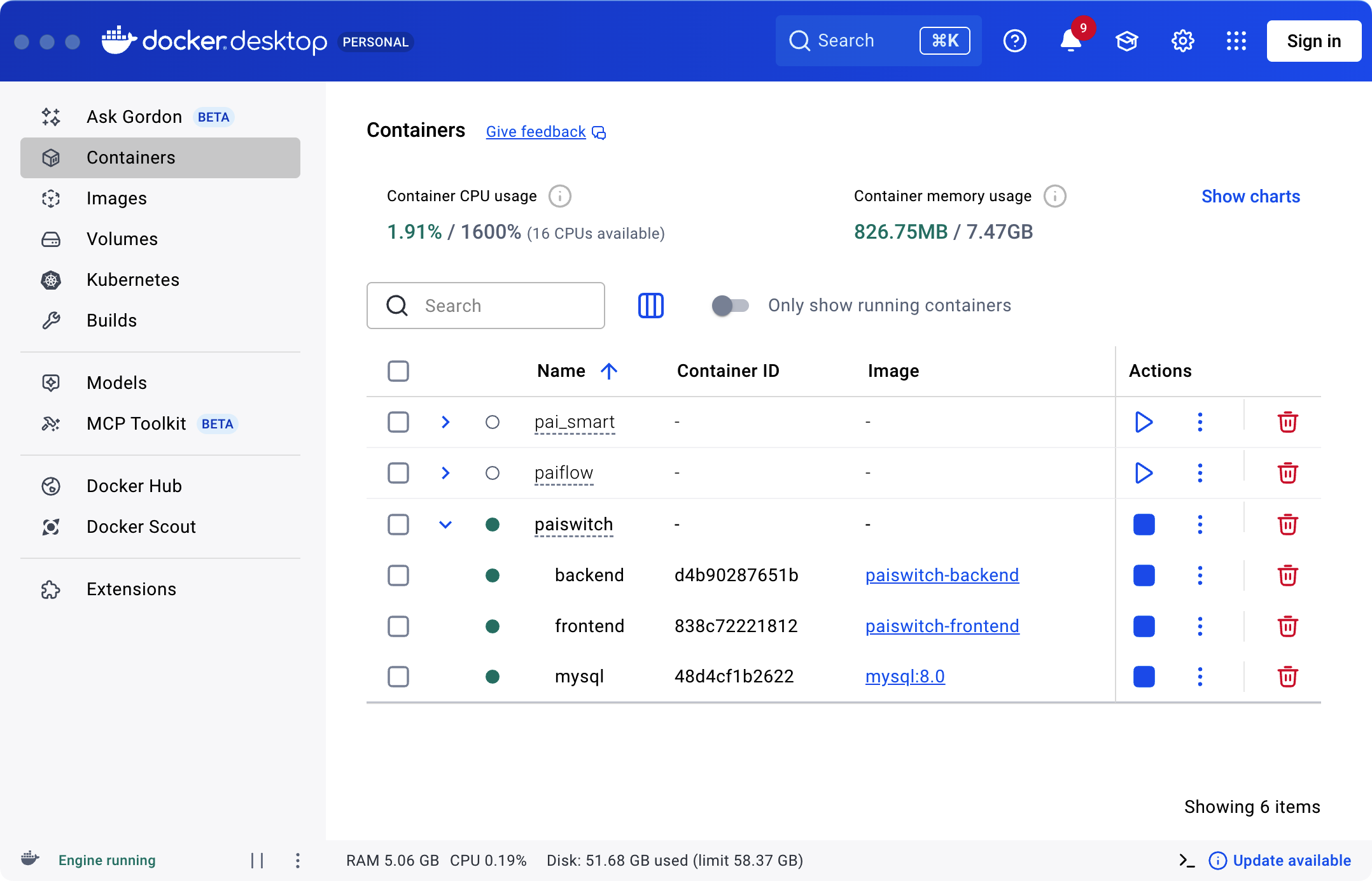Delete the mysql container
Viewport: 1372px width, 881px height.
1287,677
